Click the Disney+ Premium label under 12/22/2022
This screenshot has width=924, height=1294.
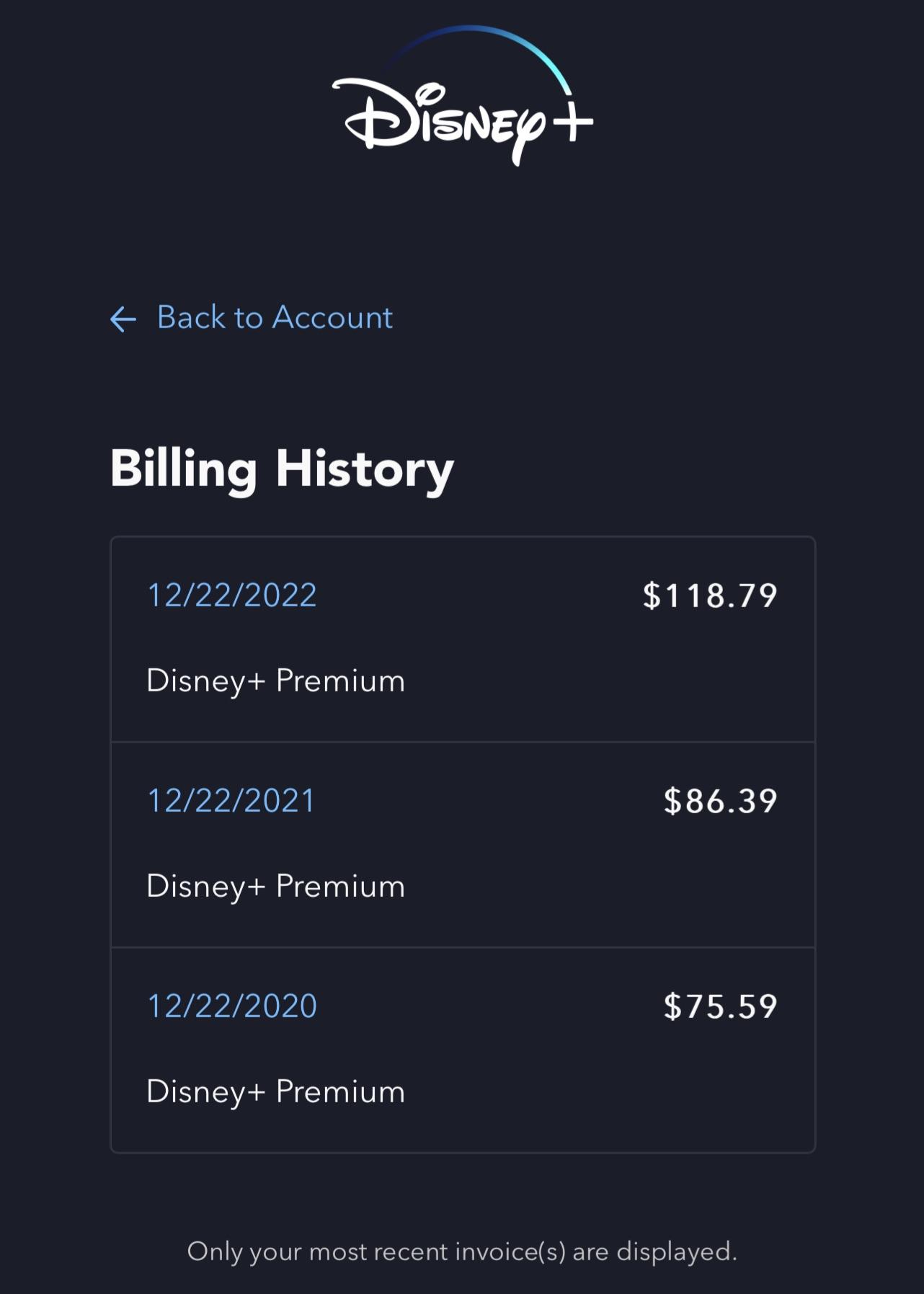click(x=275, y=678)
